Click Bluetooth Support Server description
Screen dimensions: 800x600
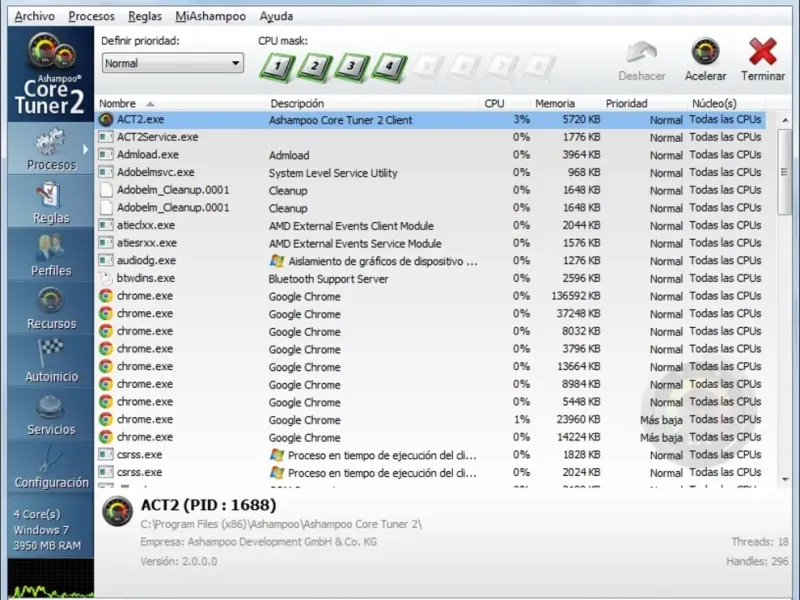pos(328,279)
